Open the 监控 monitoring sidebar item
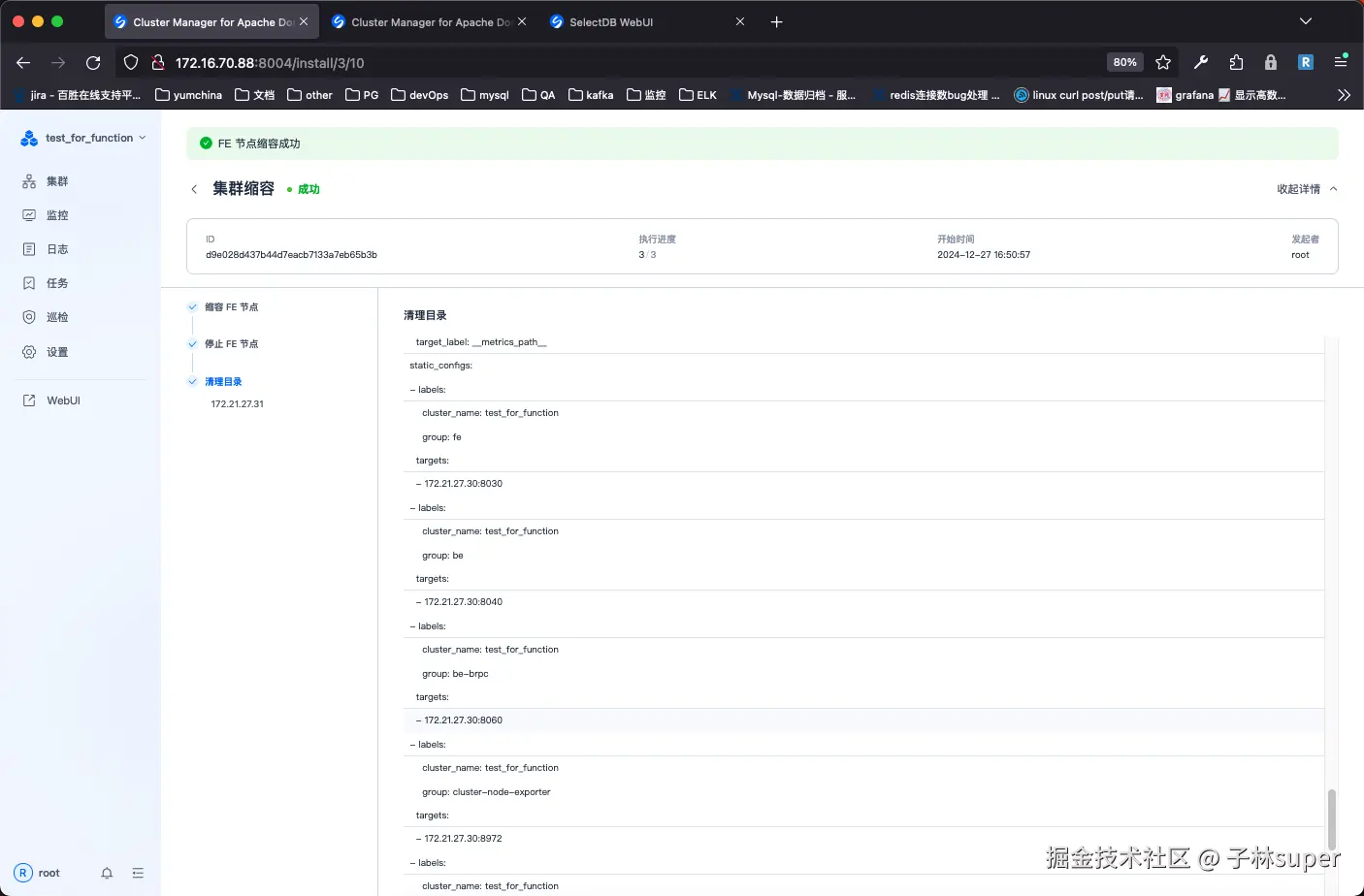Viewport: 1364px width, 896px height. click(x=46, y=215)
